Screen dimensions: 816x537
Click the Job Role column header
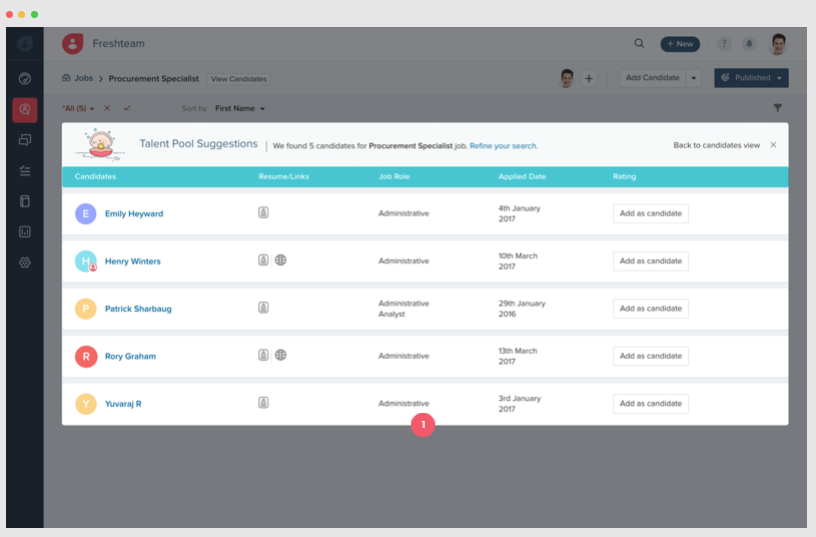coord(394,176)
